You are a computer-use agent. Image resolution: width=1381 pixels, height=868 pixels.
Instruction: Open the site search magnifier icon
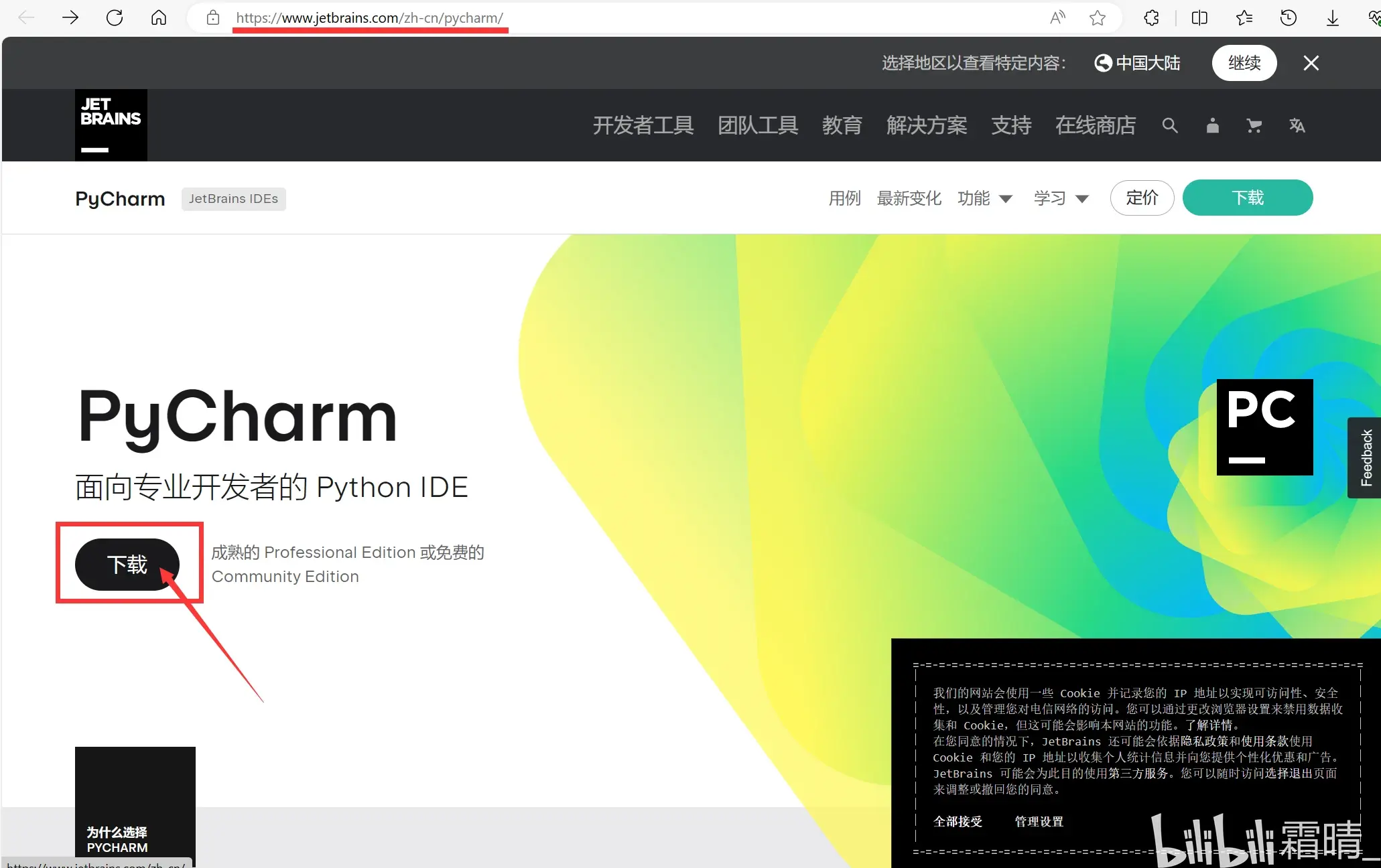pyautogui.click(x=1169, y=125)
